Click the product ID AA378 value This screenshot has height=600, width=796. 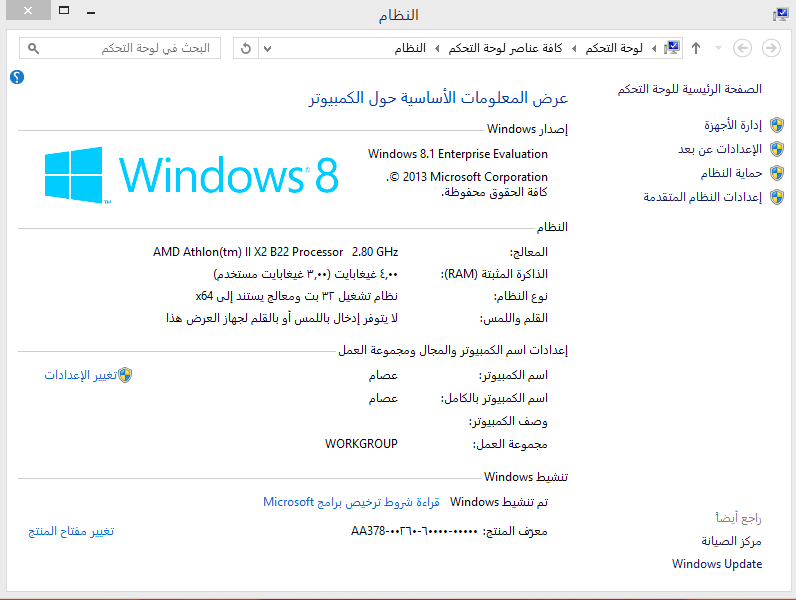tap(414, 531)
